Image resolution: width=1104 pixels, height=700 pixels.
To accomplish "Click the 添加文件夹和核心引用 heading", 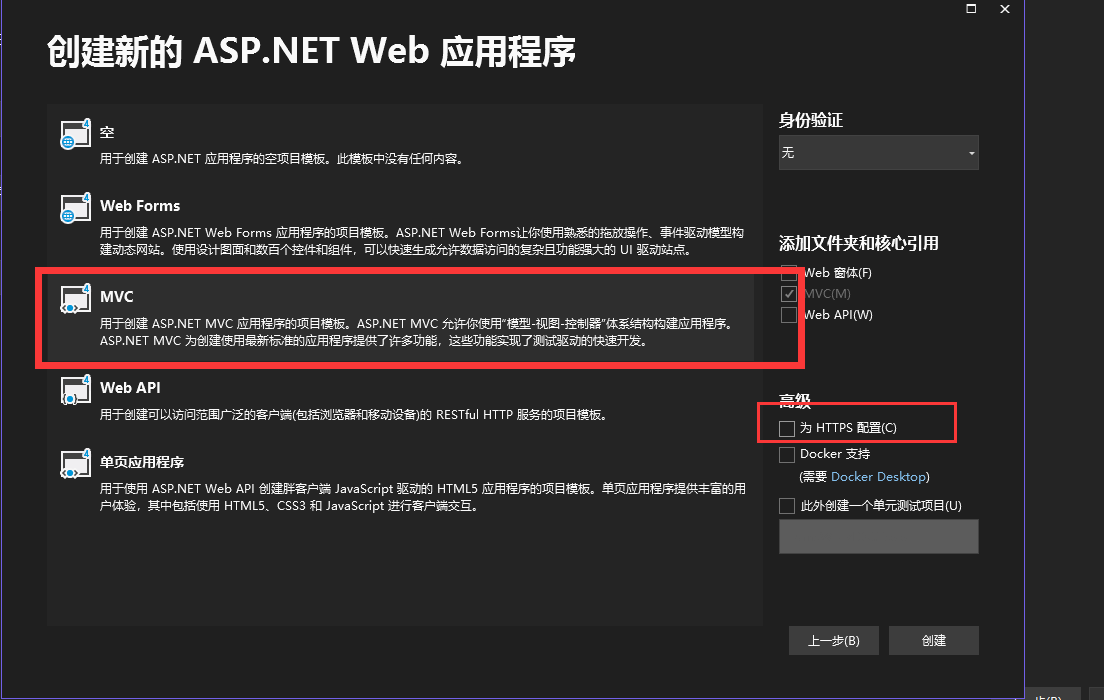I will pyautogui.click(x=858, y=244).
